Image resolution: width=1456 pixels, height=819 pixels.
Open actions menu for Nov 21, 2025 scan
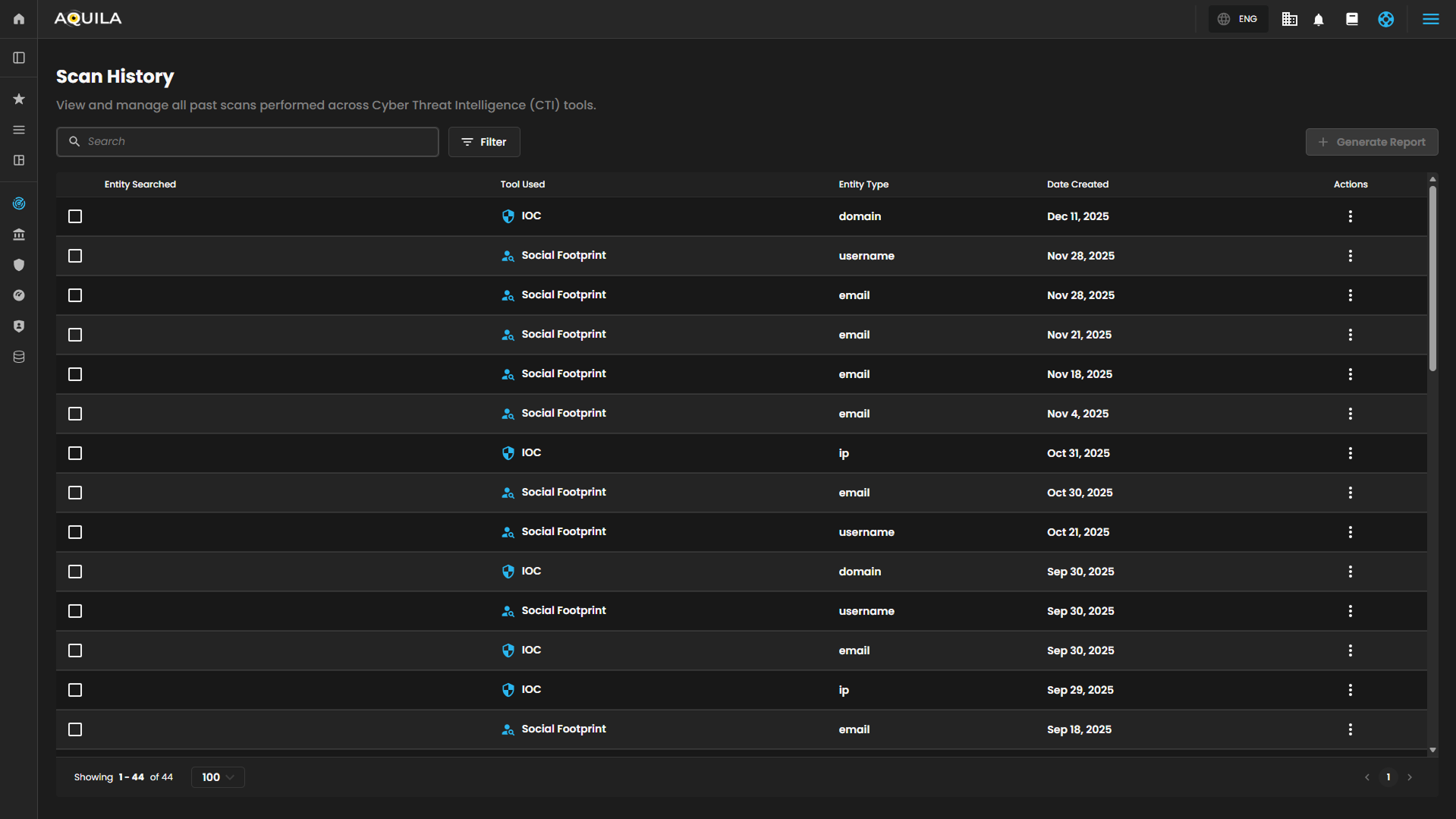click(1350, 335)
